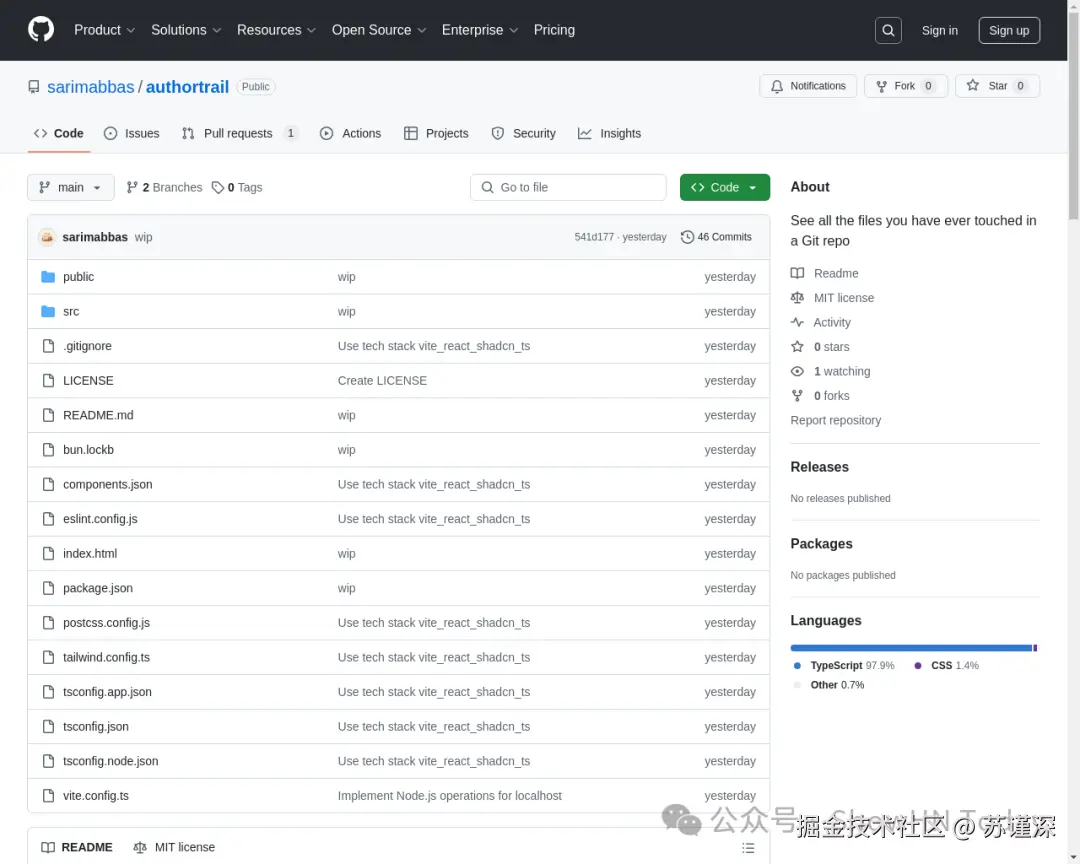Screen dimensions: 1080x864
Task: Open the README tab below file list
Action: pos(76,847)
